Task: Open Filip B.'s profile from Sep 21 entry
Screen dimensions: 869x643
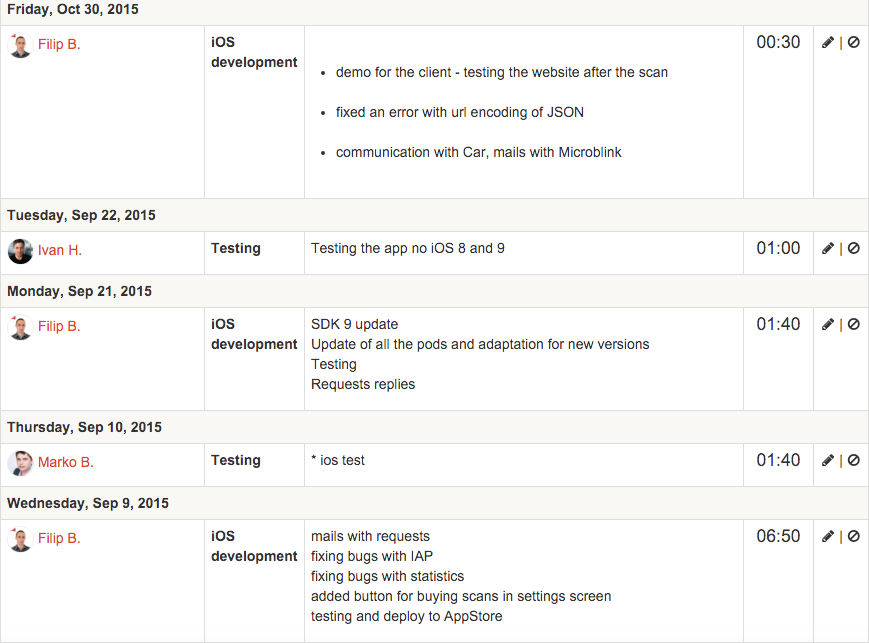Action: tap(59, 327)
